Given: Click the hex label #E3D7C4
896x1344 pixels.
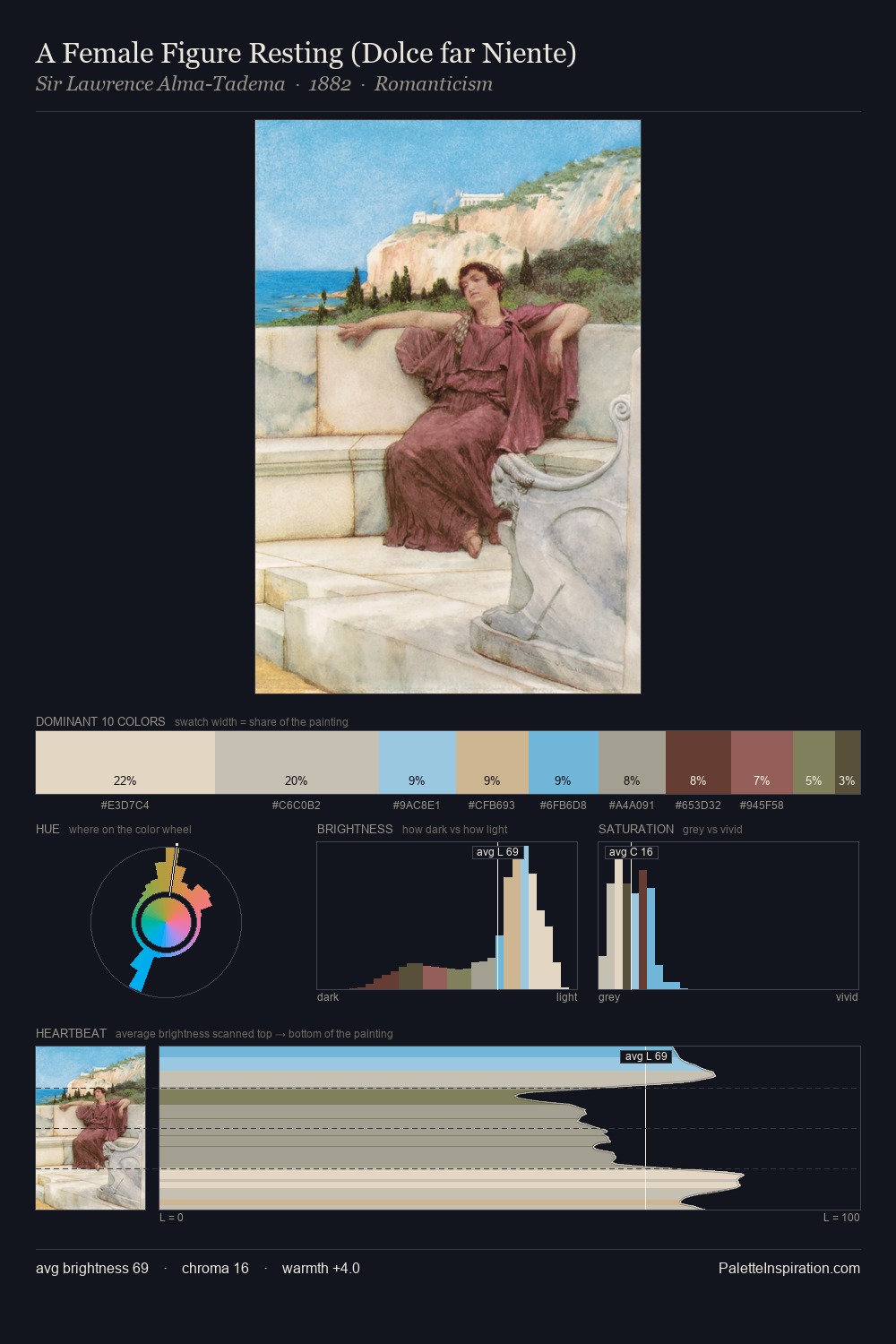Looking at the screenshot, I should point(125,806).
